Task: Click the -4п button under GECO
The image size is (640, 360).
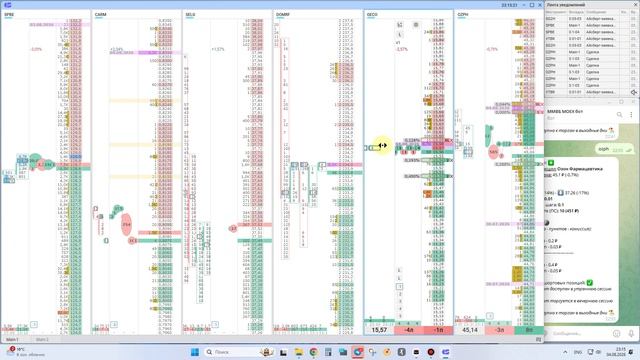Action: point(409,330)
